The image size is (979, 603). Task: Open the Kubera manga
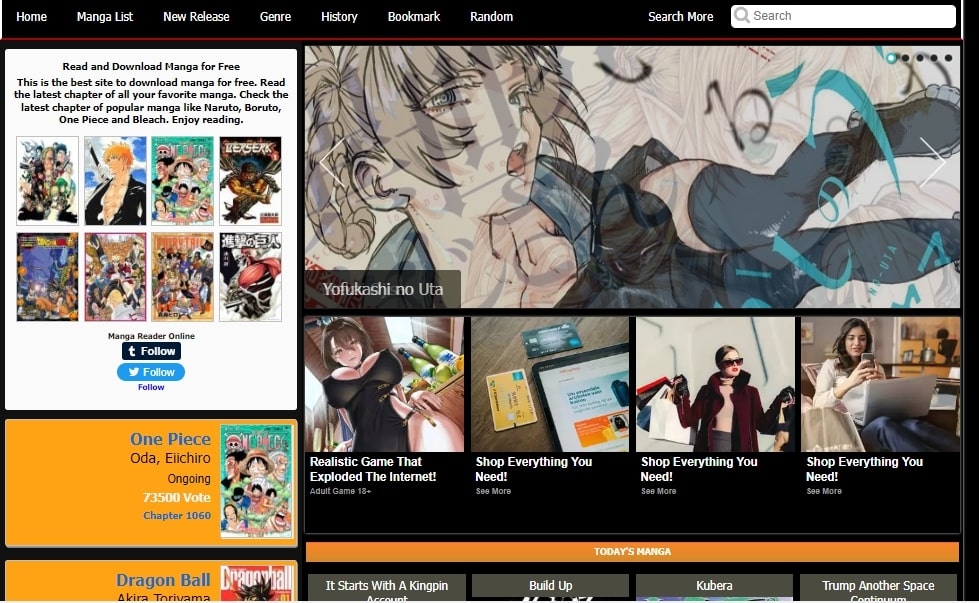point(714,586)
